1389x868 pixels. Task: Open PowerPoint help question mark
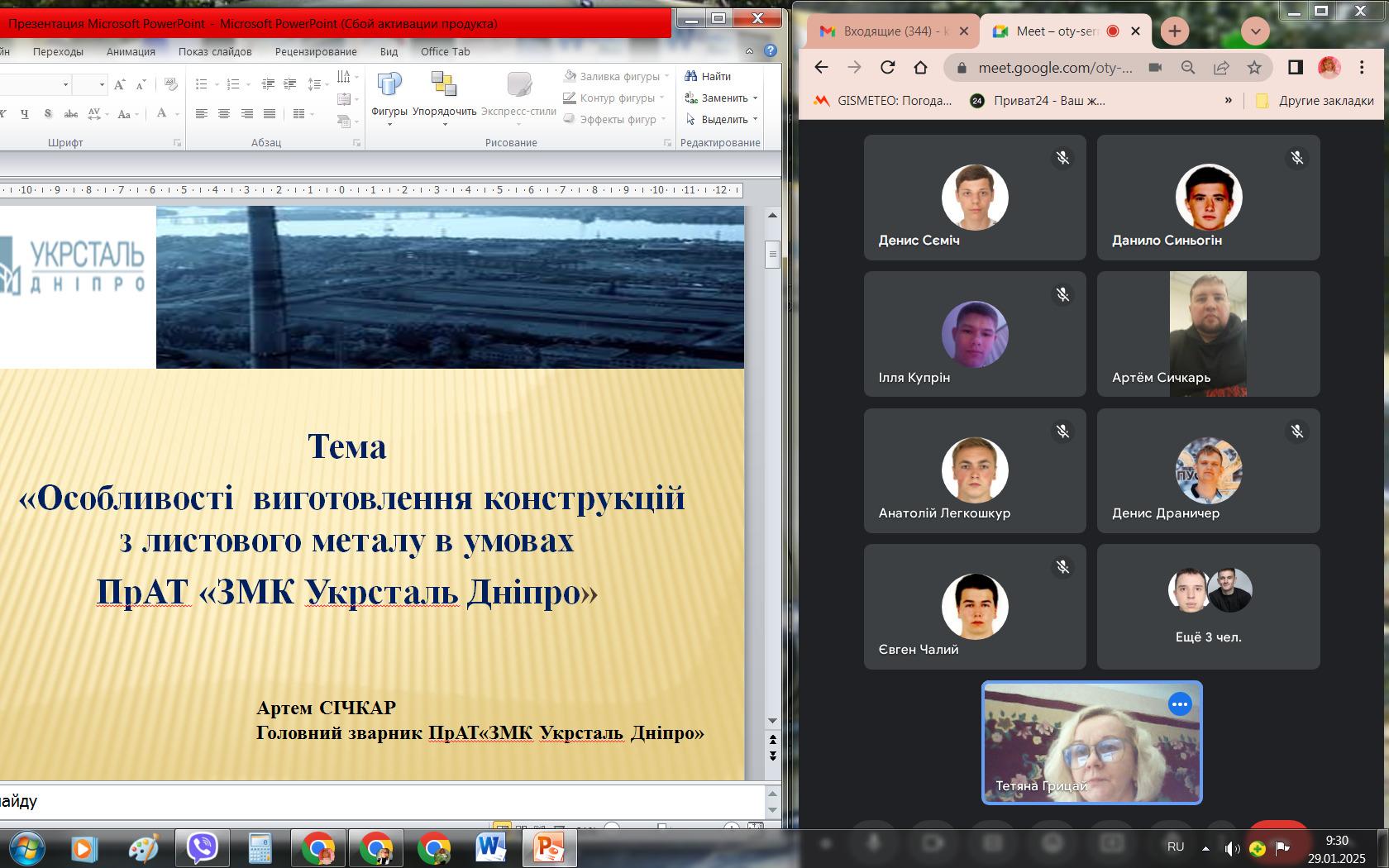click(x=771, y=50)
